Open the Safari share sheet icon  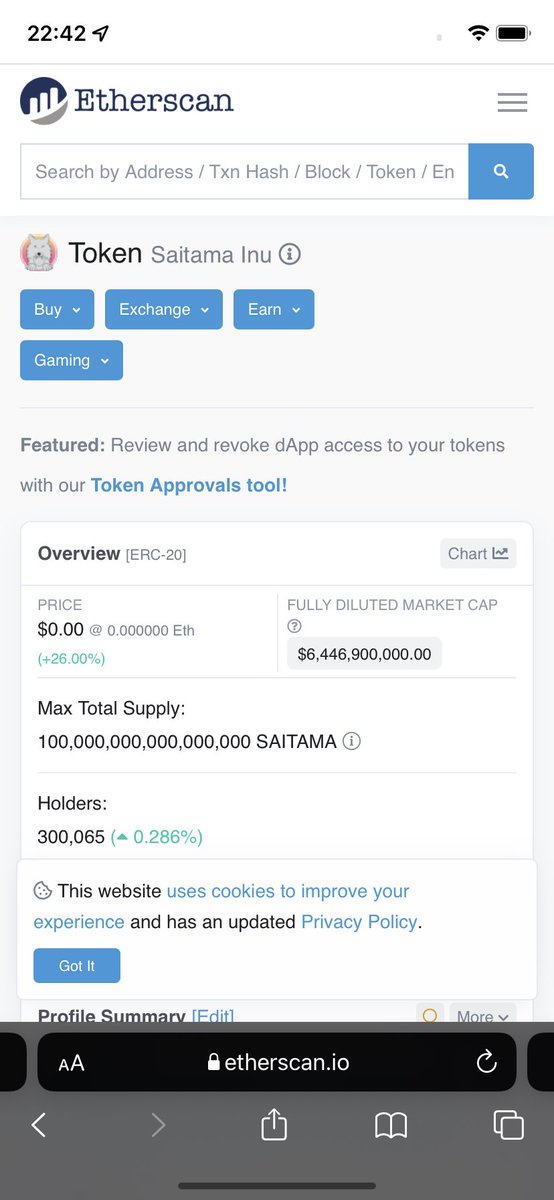pyautogui.click(x=274, y=1124)
